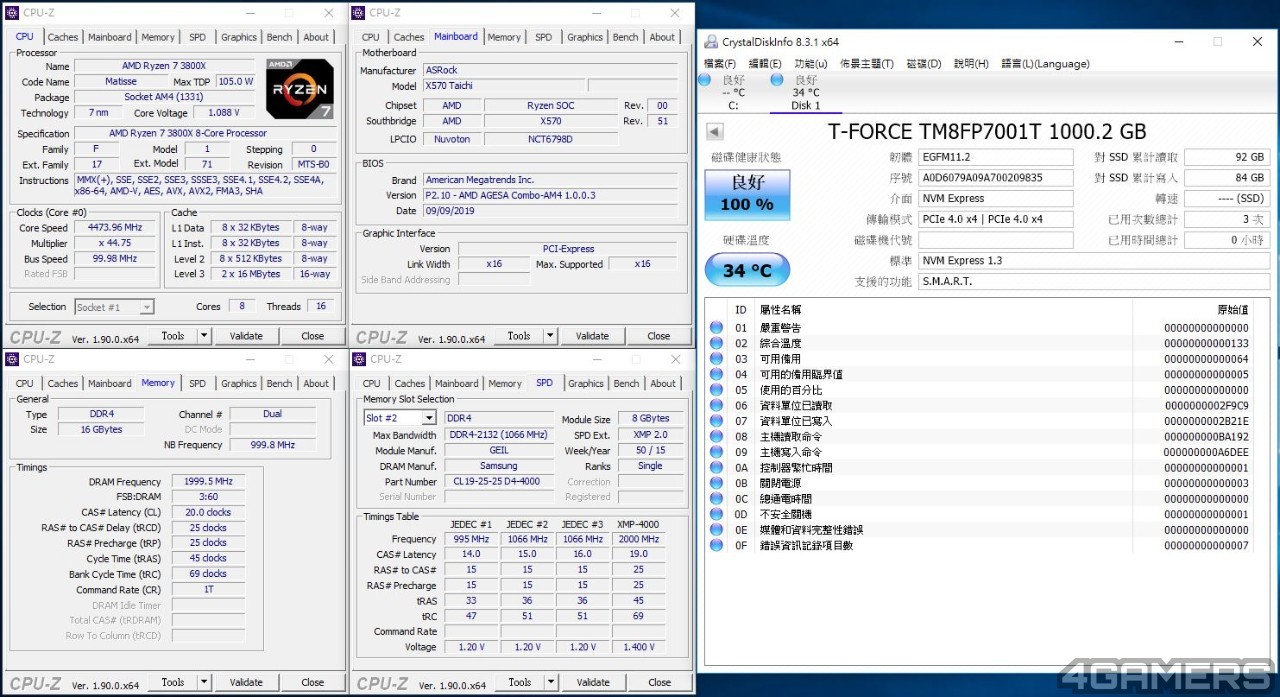Open the 佈景主題(T) menu in CrystalDiskInfo

pos(867,64)
